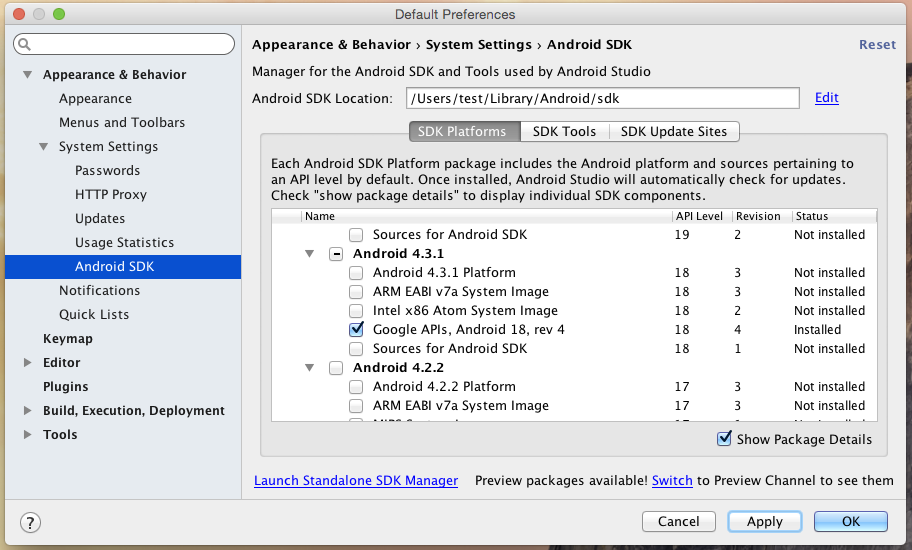Collapse the Appearance & Behavior tree node

click(x=27, y=74)
